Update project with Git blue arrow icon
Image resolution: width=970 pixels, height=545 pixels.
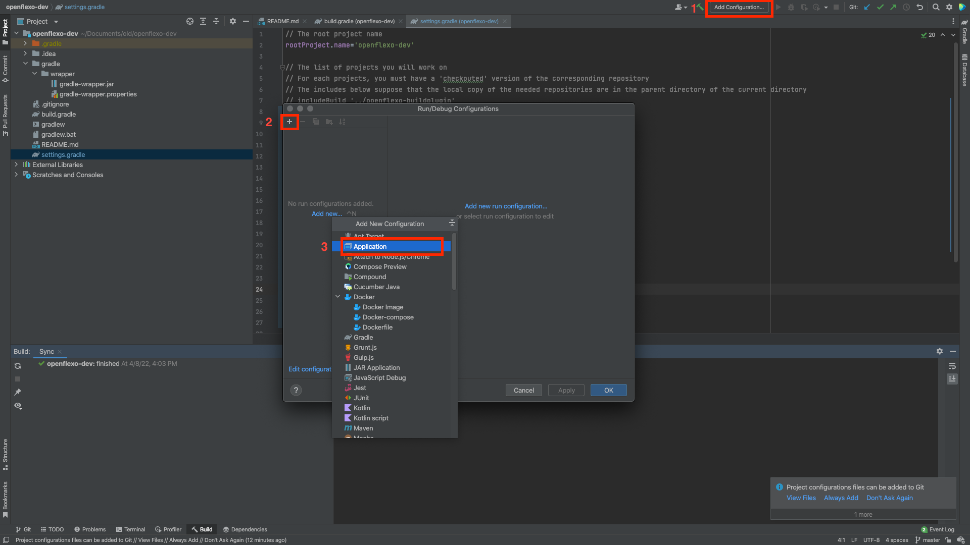click(x=867, y=7)
